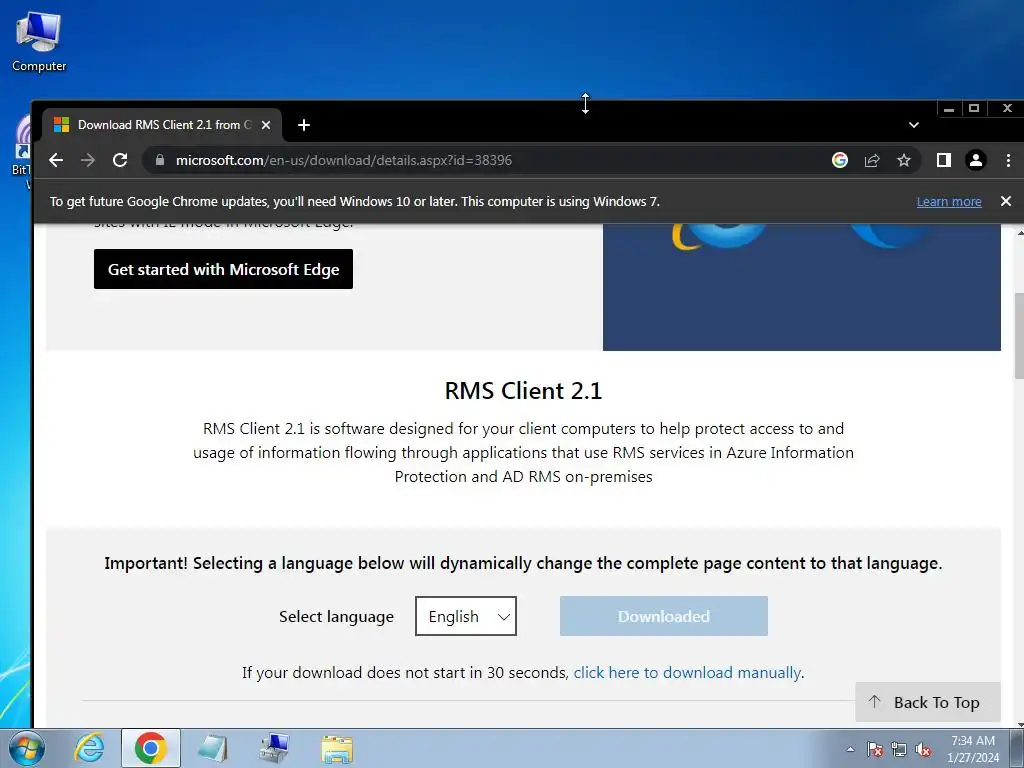
Task: Click the Action Center flag icon
Action: [875, 749]
